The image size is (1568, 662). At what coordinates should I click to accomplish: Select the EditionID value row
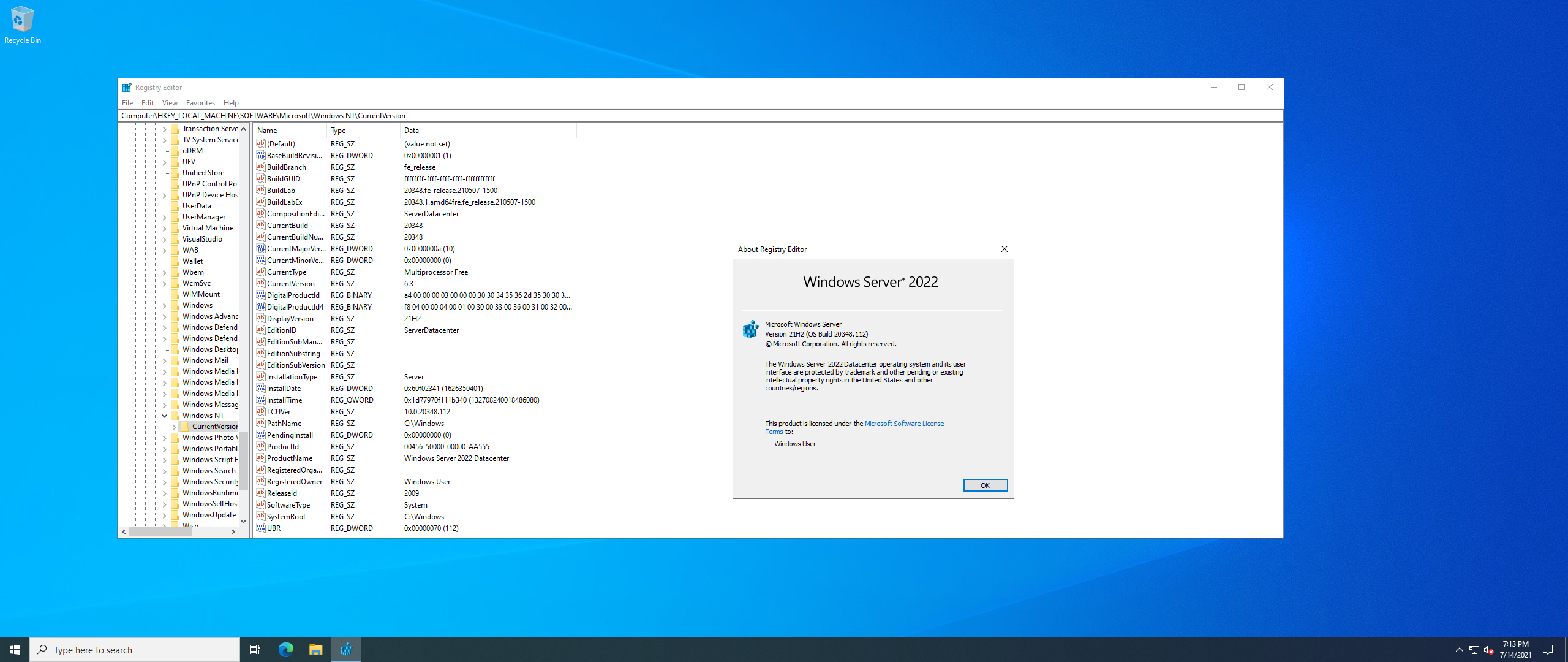tap(415, 330)
